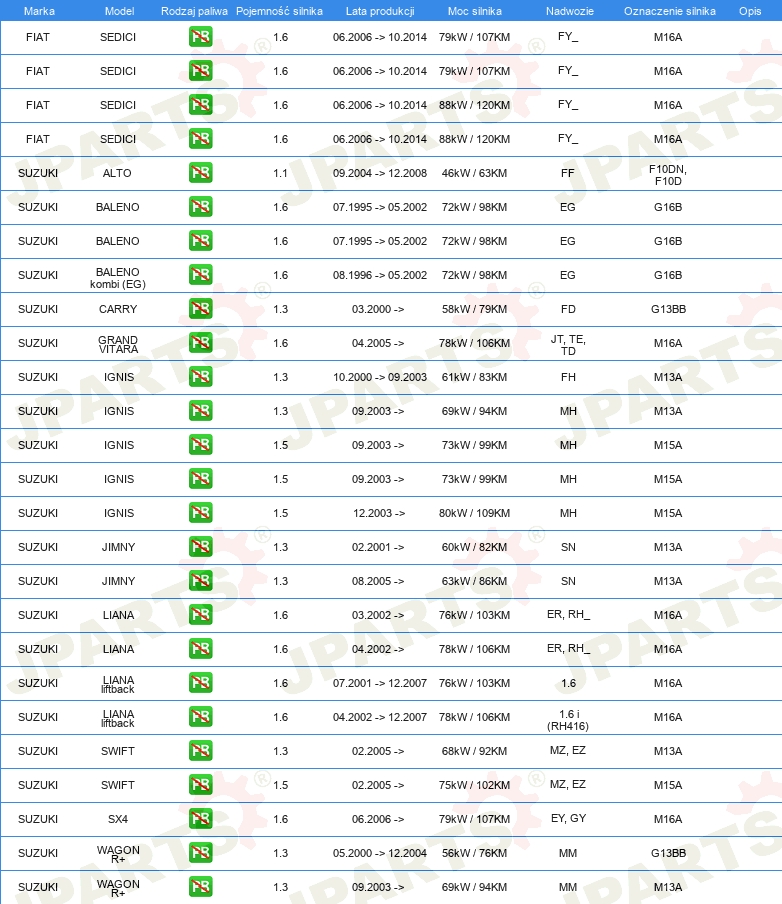Click the '08.2005 ->' production years cell
Image resolution: width=782 pixels, height=904 pixels.
pyautogui.click(x=378, y=581)
